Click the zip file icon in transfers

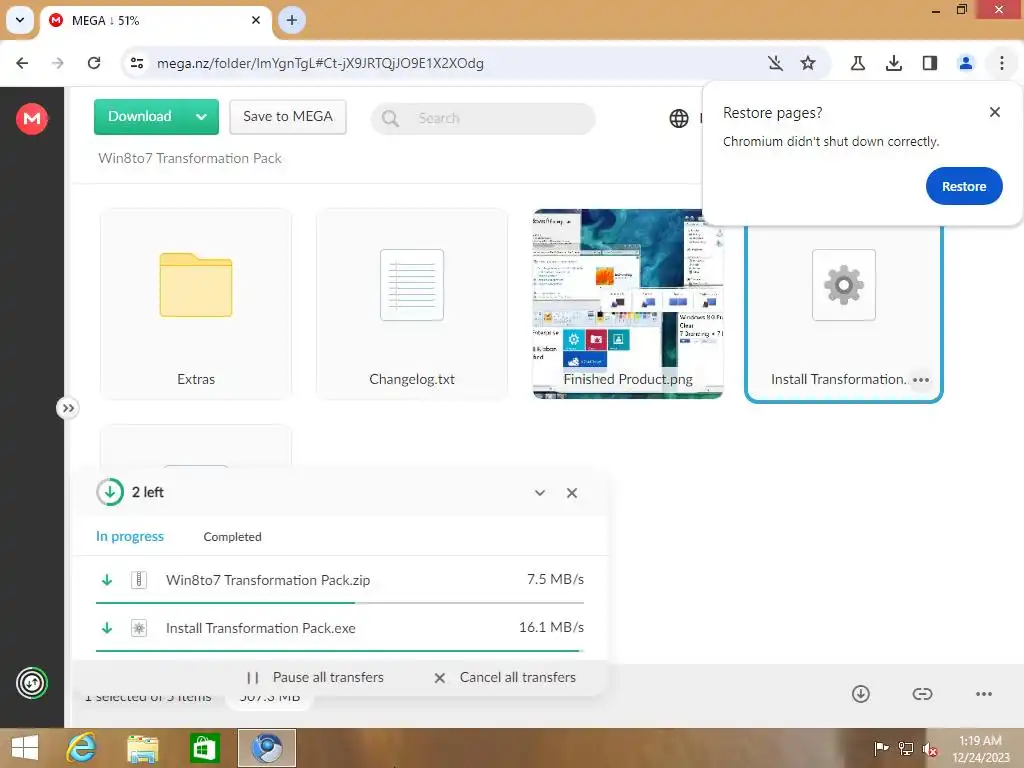click(138, 580)
